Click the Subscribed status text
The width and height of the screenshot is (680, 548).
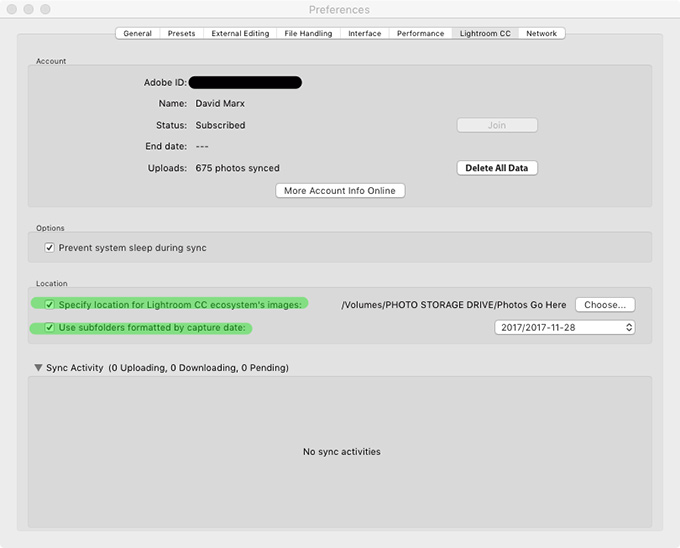pos(220,125)
